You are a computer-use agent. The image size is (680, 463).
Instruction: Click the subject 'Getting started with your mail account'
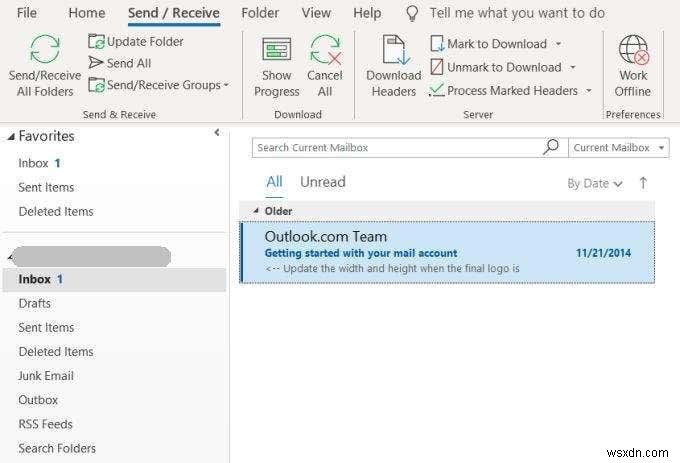click(x=361, y=253)
